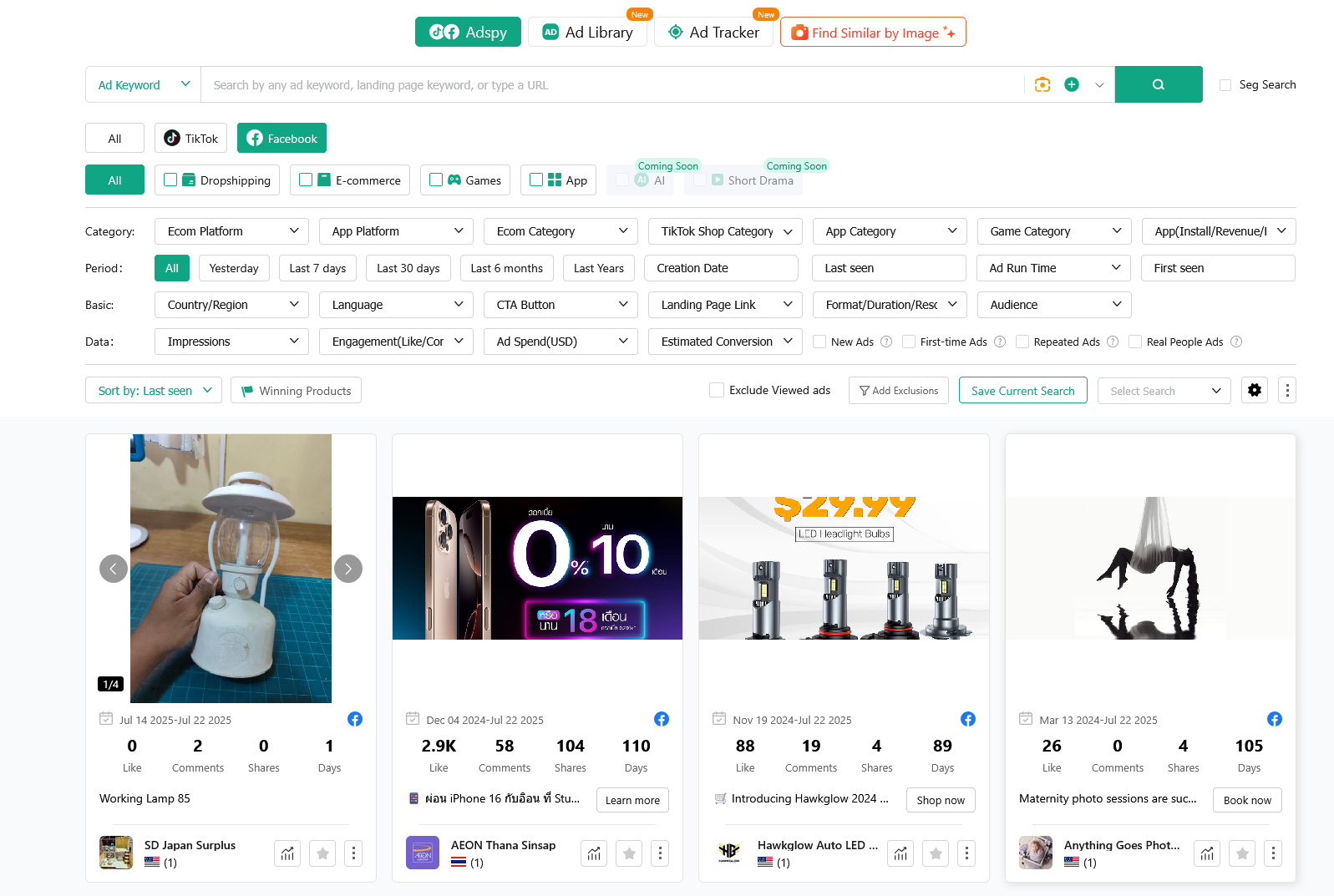Screen dimensions: 1334x896
Task: Open the Ad Keyword search type dropdown
Action: 144,84
